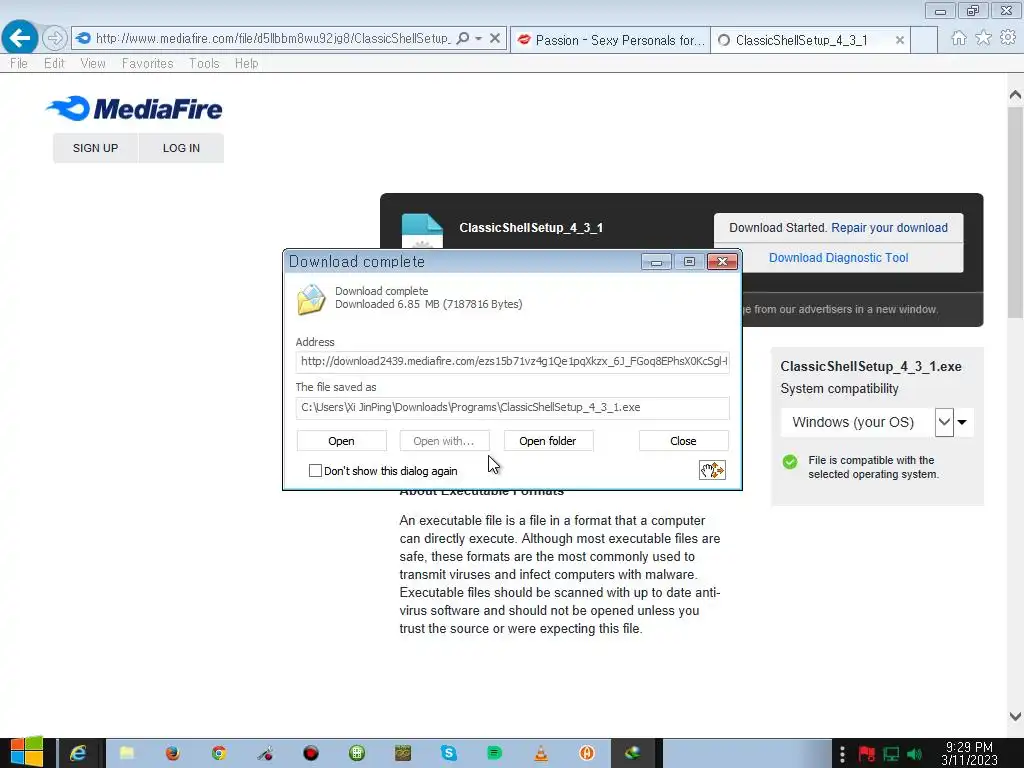Open Internet Explorer from taskbar
Image resolution: width=1024 pixels, height=768 pixels.
(79, 754)
